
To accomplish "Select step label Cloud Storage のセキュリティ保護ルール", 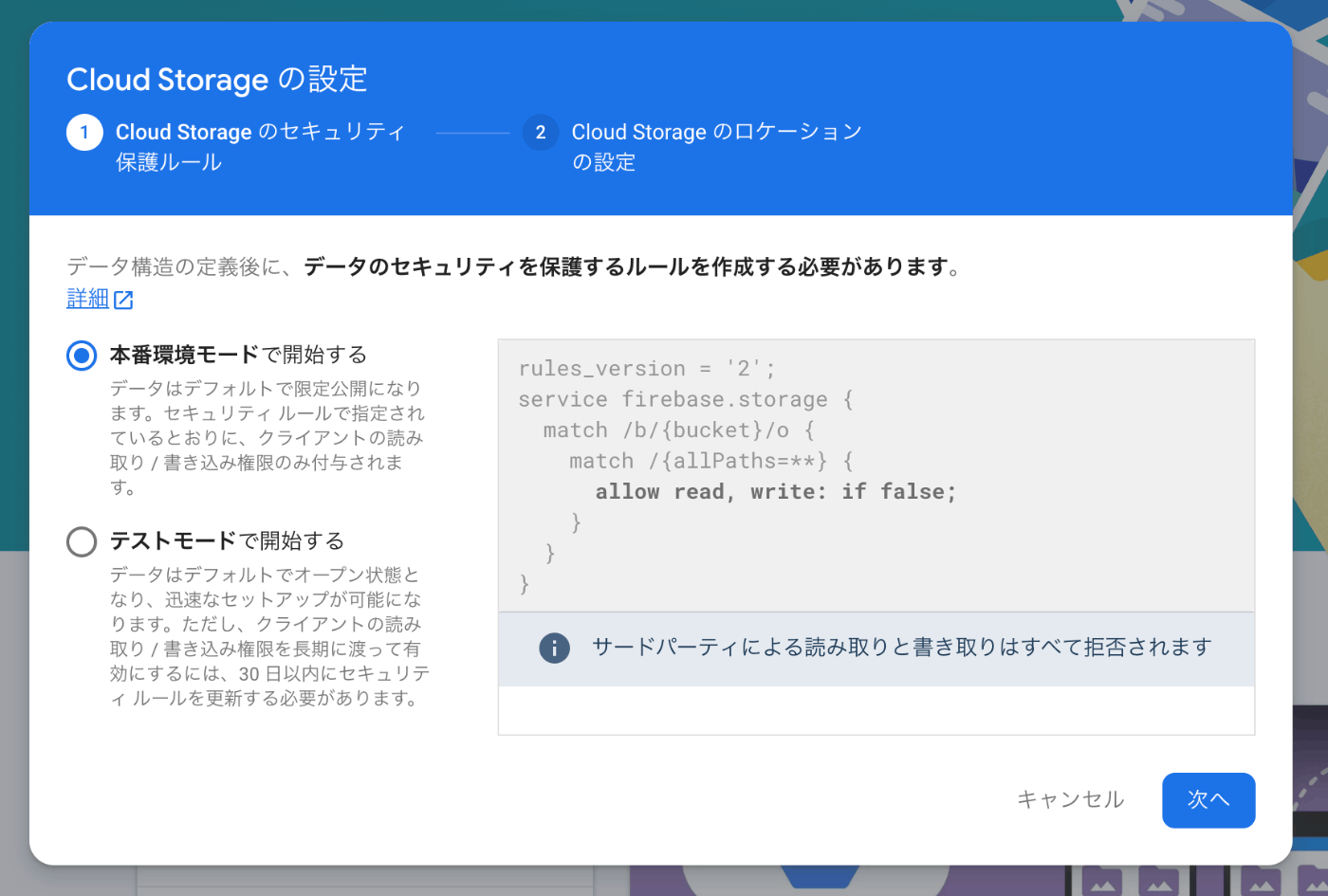I will pyautogui.click(x=261, y=147).
